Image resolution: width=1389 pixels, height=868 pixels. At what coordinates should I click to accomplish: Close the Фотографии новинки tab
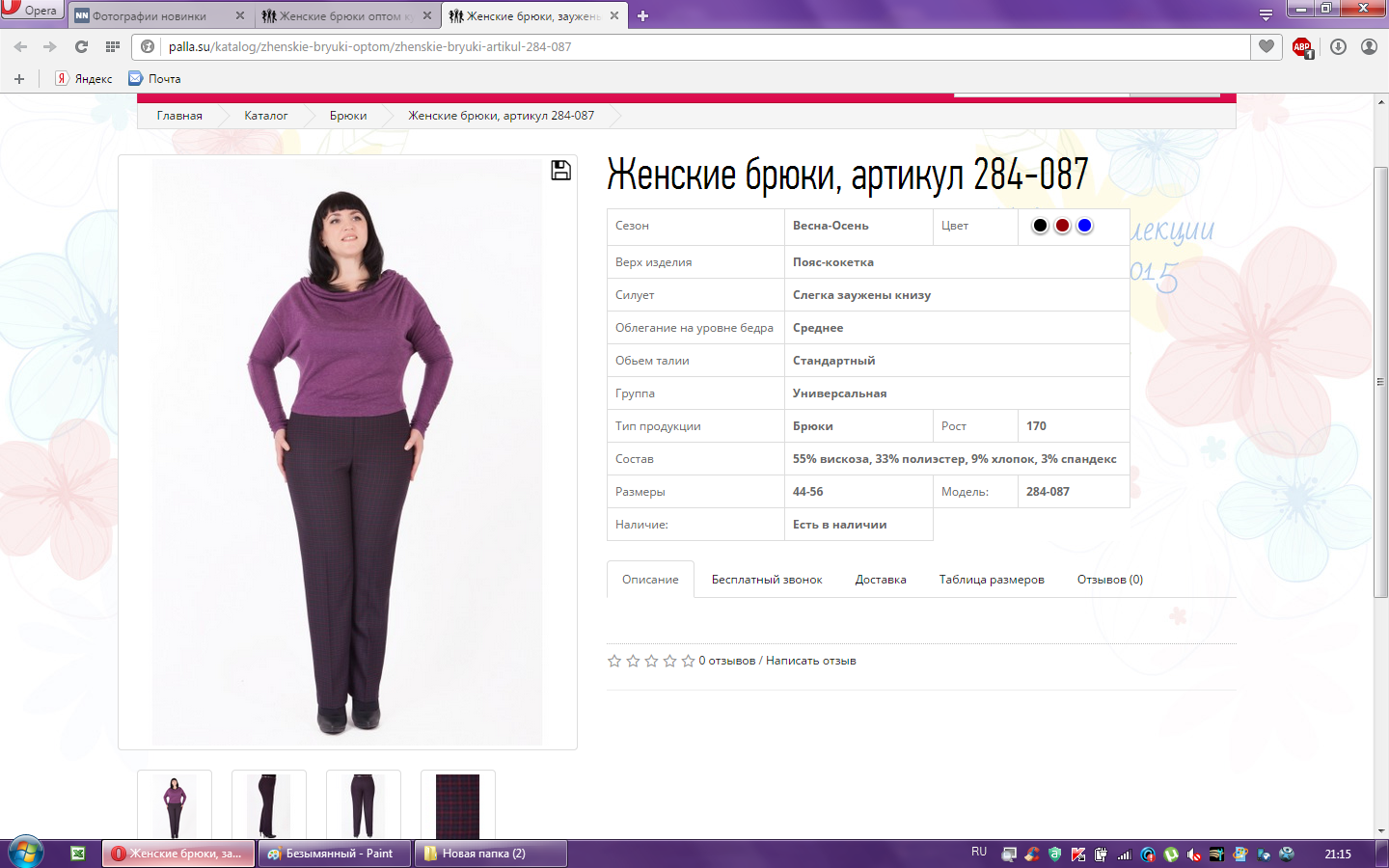[x=240, y=15]
